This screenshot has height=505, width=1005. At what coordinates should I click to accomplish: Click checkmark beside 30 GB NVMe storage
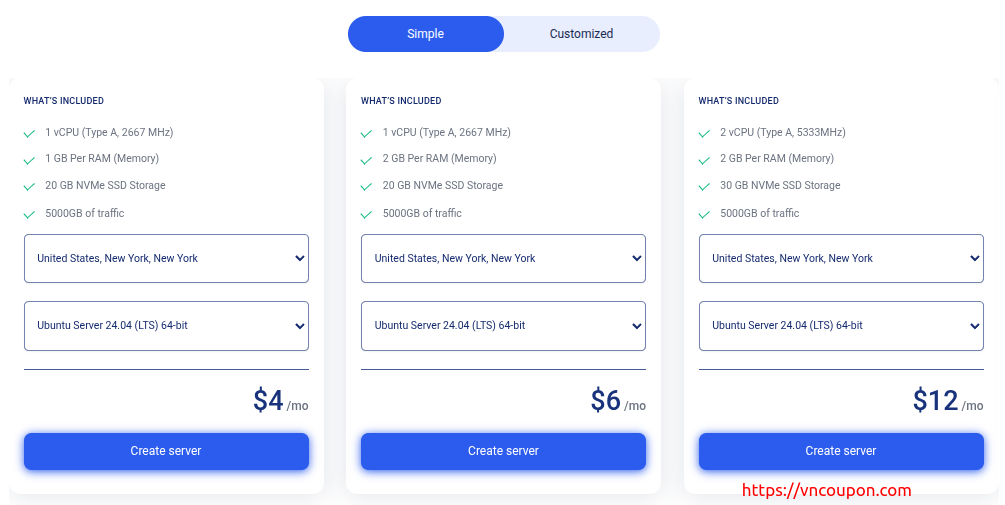pyautogui.click(x=705, y=186)
